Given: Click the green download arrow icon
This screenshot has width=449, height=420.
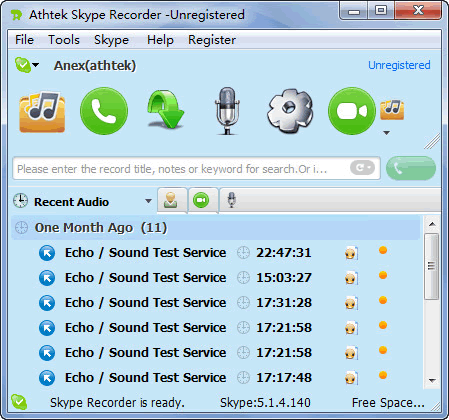Looking at the screenshot, I should pyautogui.click(x=165, y=111).
